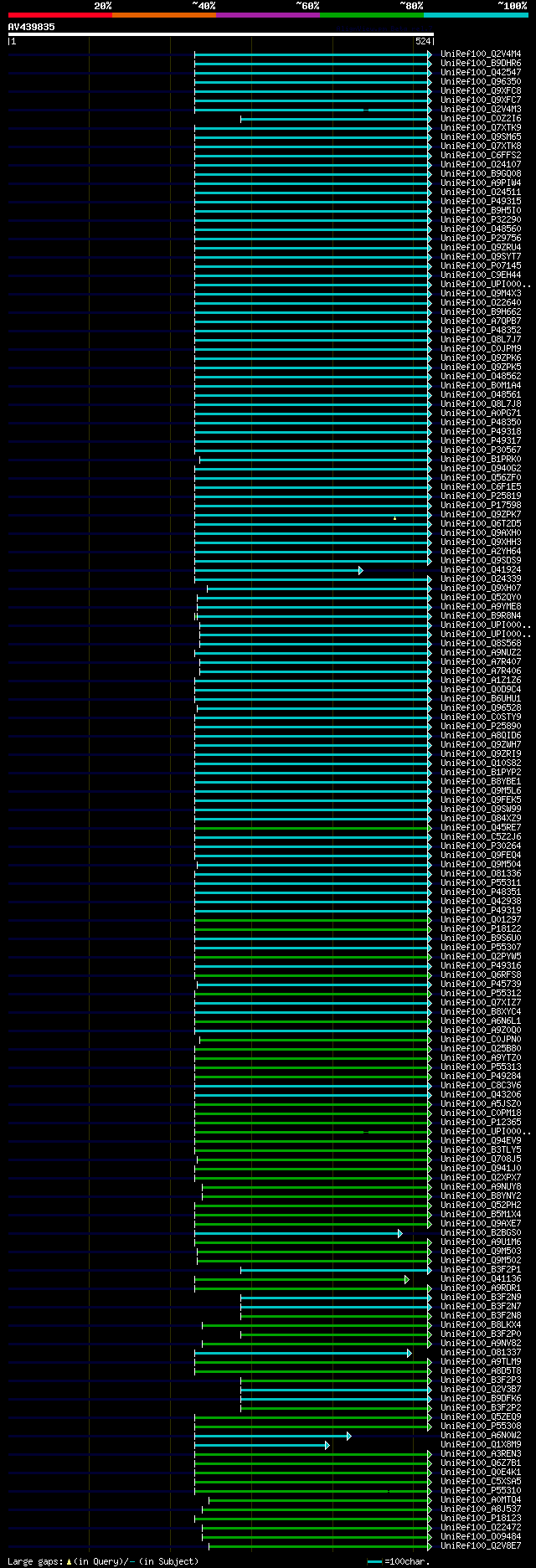This screenshot has width=536, height=1568.
Task: Open hit UniRef100_Q42547
Action: 481,72
